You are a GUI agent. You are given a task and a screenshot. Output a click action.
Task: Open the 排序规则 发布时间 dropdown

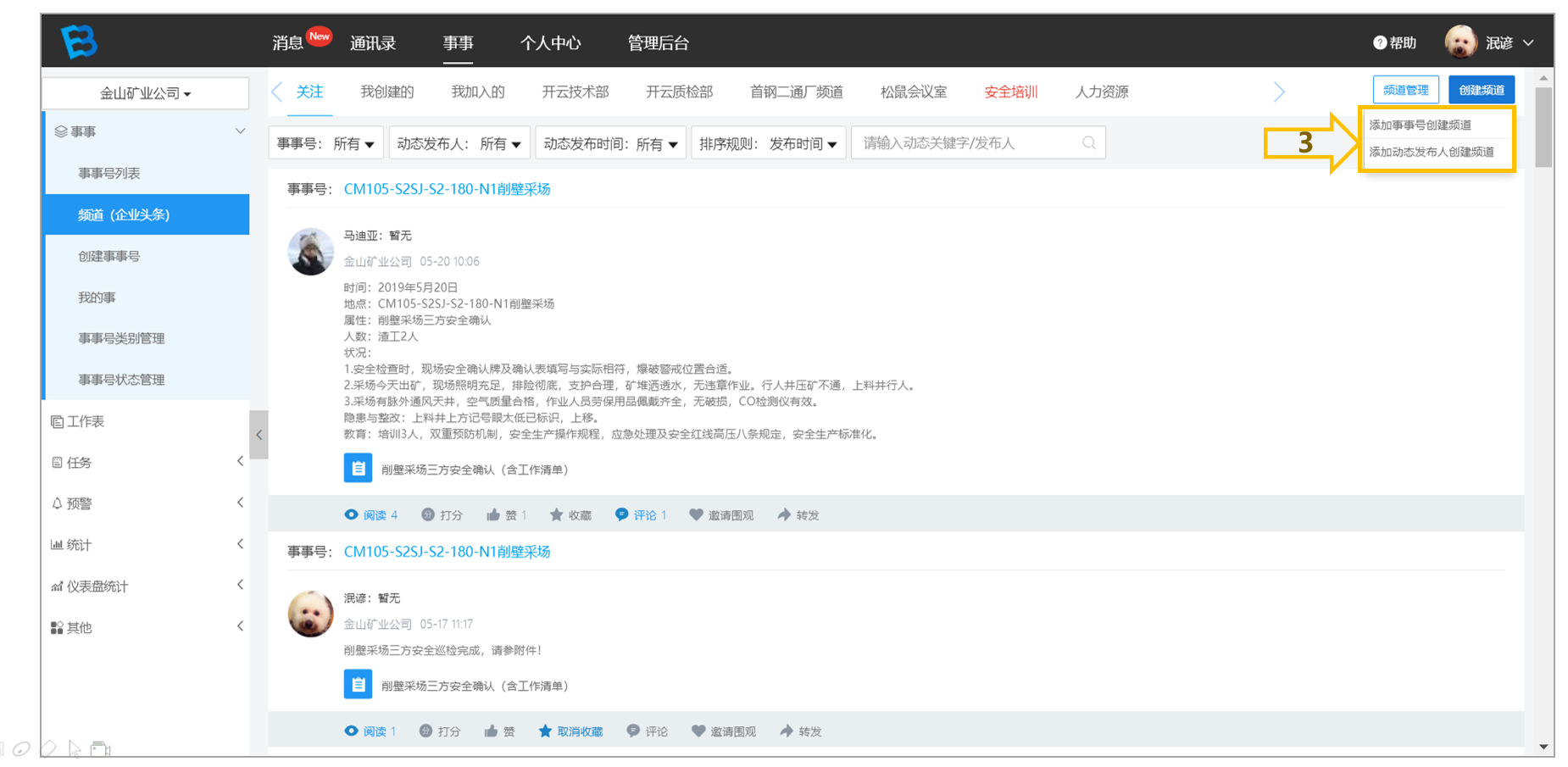click(x=769, y=143)
